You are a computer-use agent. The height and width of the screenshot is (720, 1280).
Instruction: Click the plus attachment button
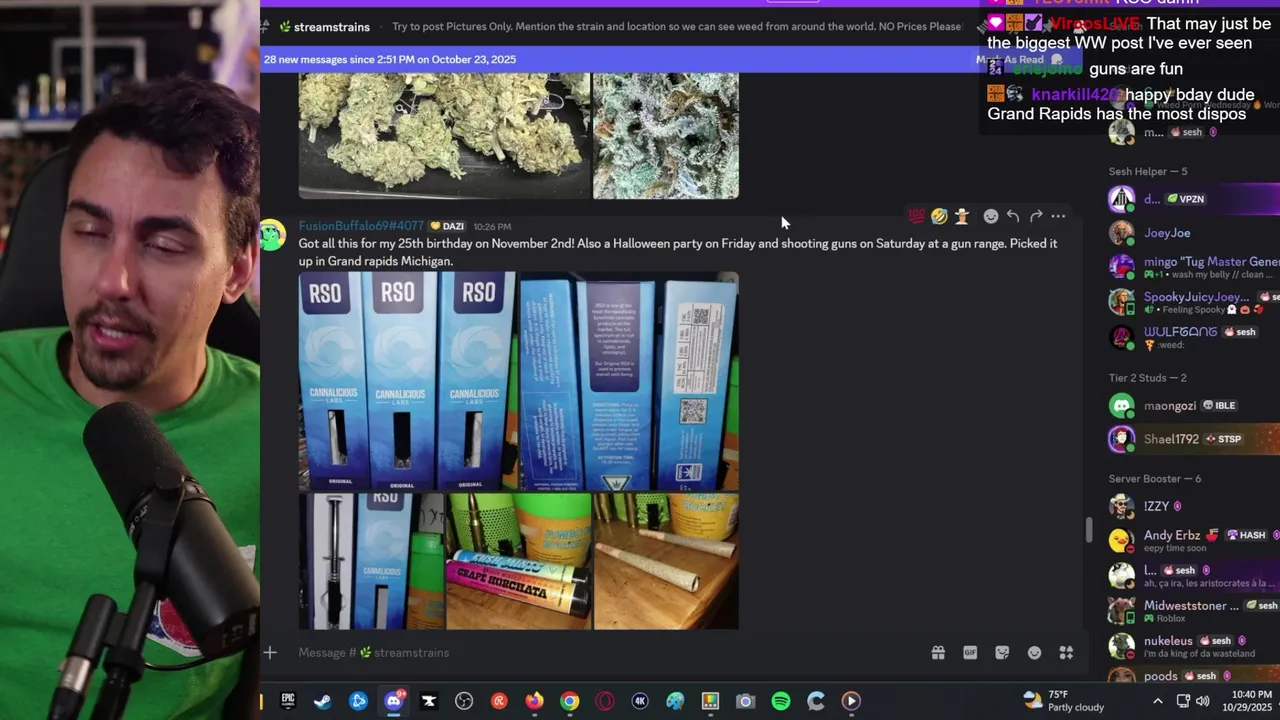coord(270,653)
